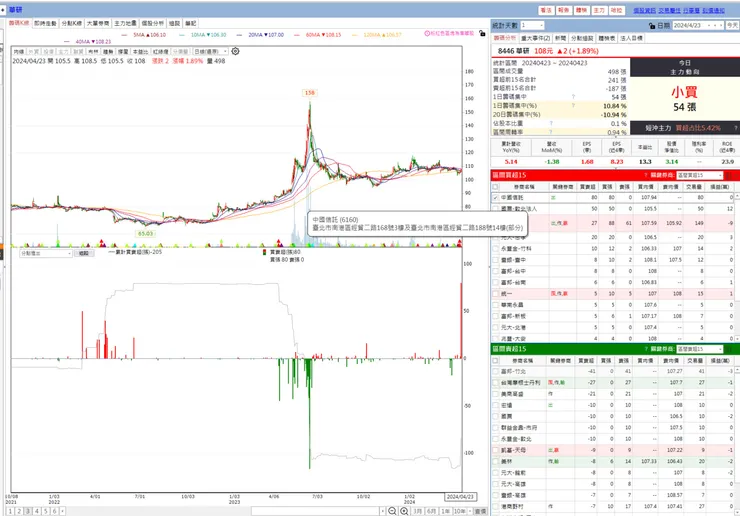The image size is (740, 516).
Task: Click the lock icon beside the 日期 field
Action: tap(652, 25)
